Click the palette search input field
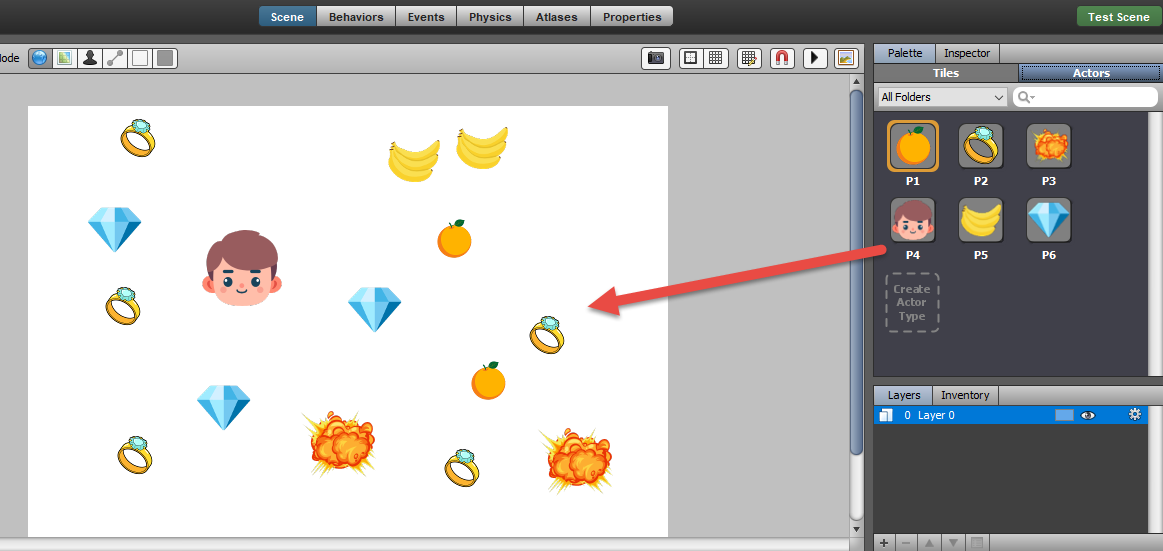Viewport: 1163px width, 551px height. click(x=1085, y=97)
